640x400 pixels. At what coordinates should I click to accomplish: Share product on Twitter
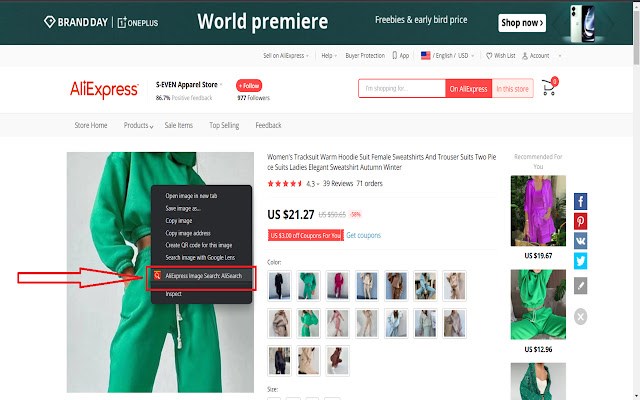click(x=580, y=261)
